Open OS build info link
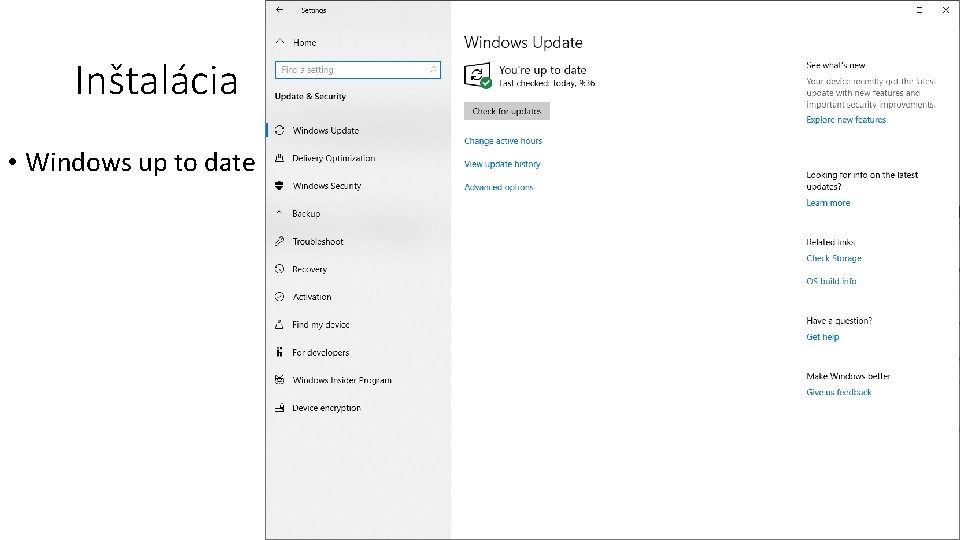The image size is (960, 540). point(831,281)
